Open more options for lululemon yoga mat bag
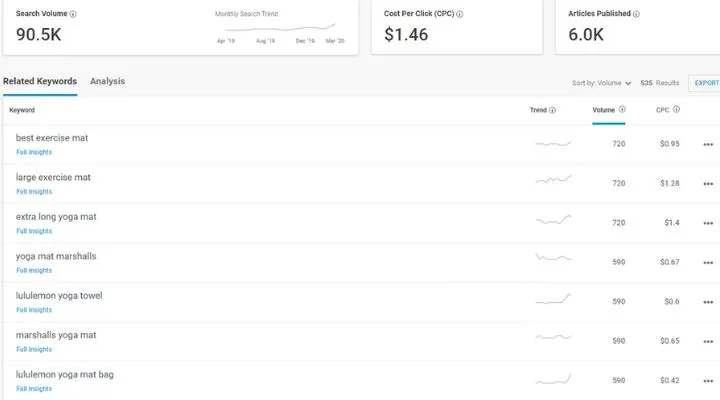720x400 pixels. (x=708, y=381)
